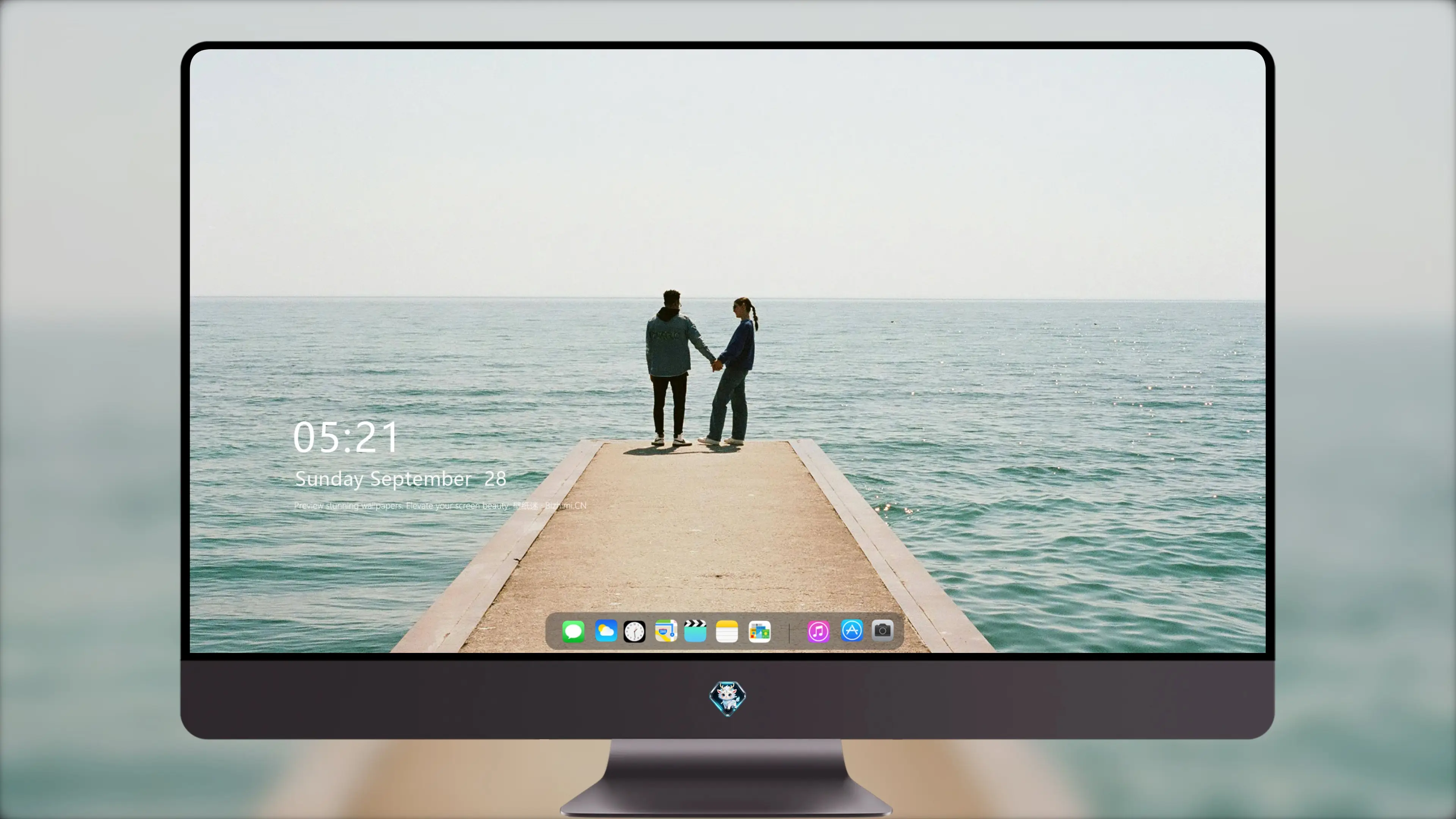The height and width of the screenshot is (819, 1456).
Task: Launch iTunes Store from the dock
Action: 819,631
